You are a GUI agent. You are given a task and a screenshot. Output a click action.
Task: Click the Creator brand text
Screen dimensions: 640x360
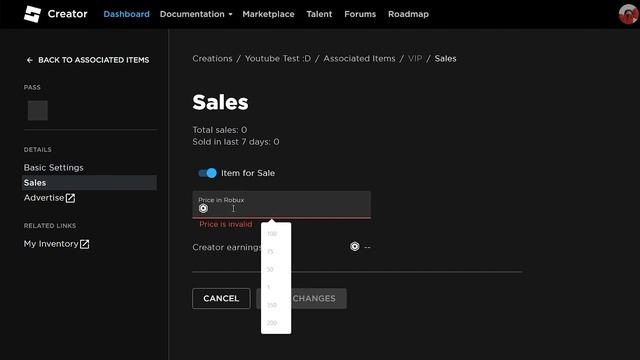(67, 14)
